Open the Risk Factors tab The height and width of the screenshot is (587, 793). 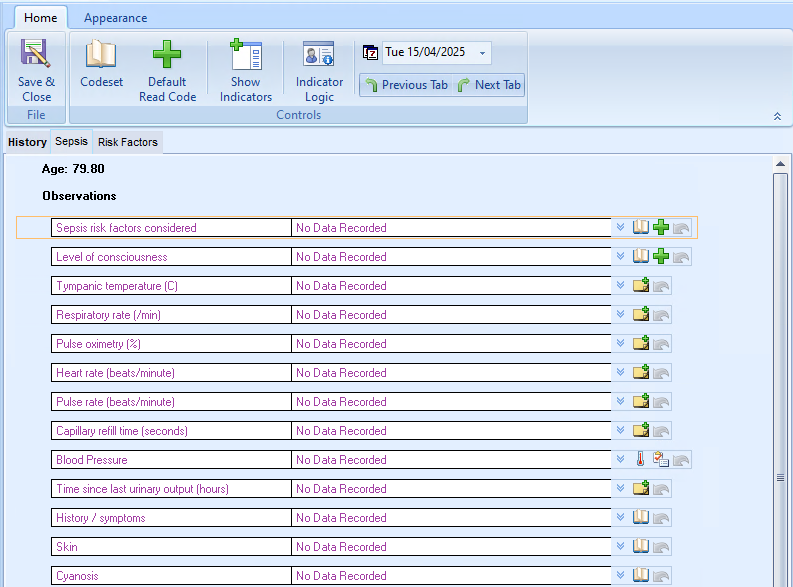127,142
